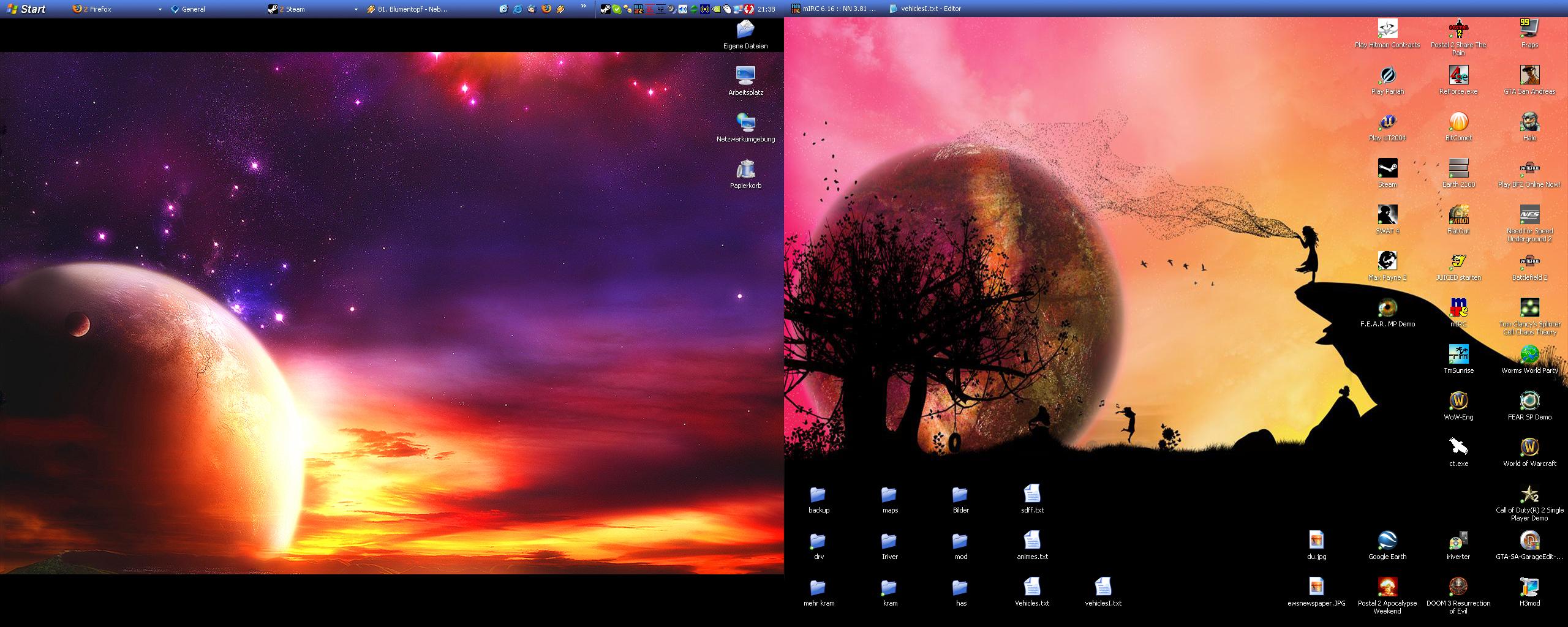1568x627 pixels.
Task: Open the Start menu
Action: point(26,9)
